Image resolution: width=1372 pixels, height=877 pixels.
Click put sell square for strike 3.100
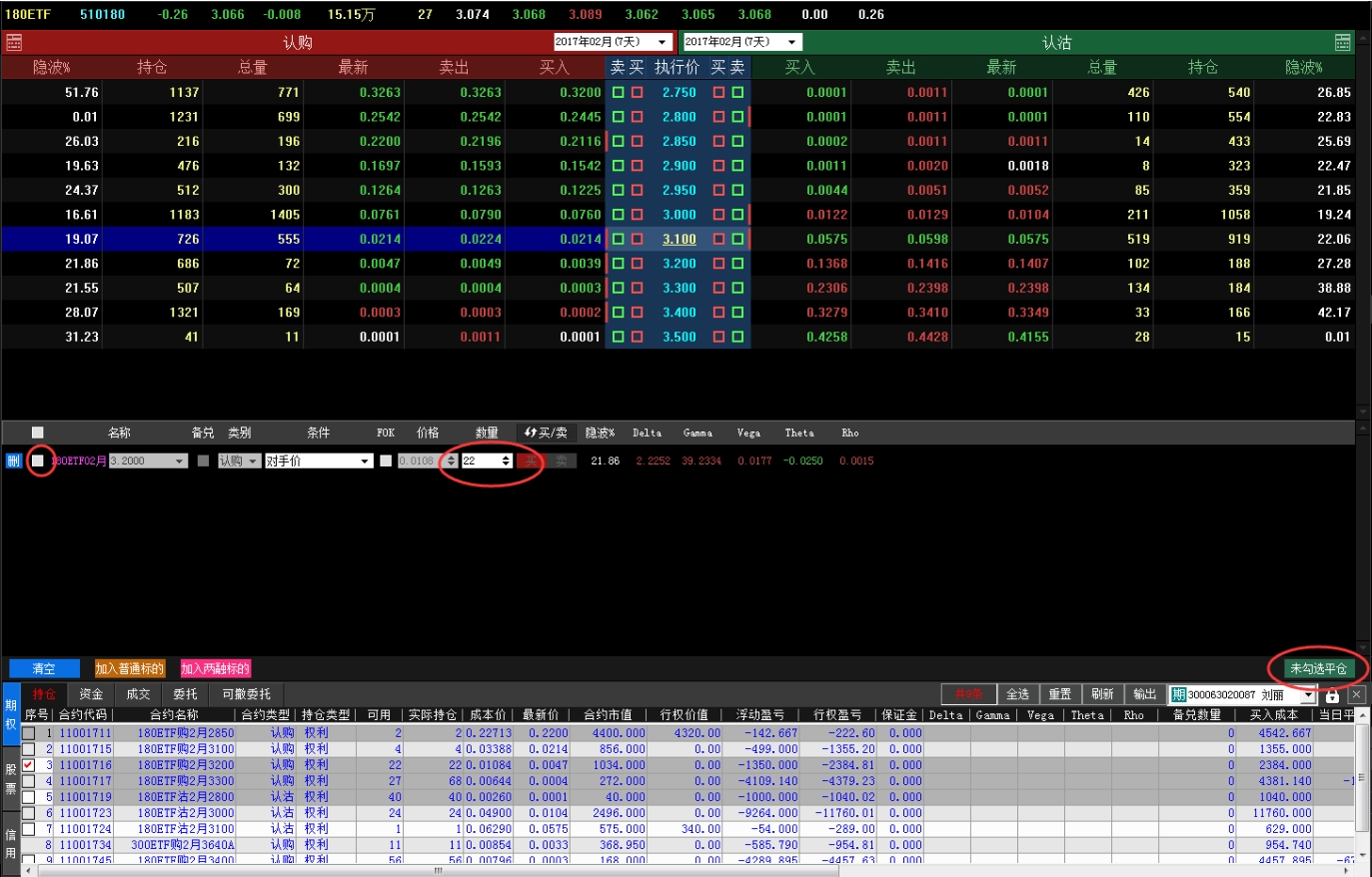737,239
